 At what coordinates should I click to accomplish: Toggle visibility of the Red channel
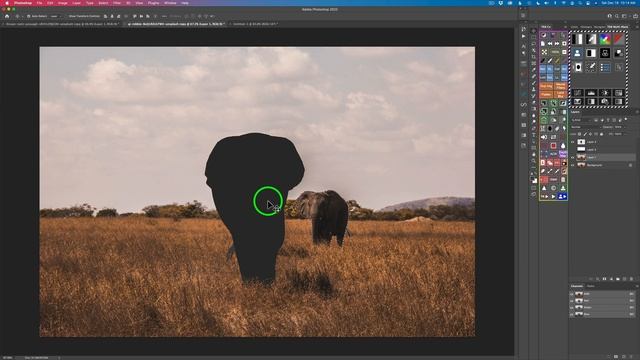pyautogui.click(x=571, y=301)
